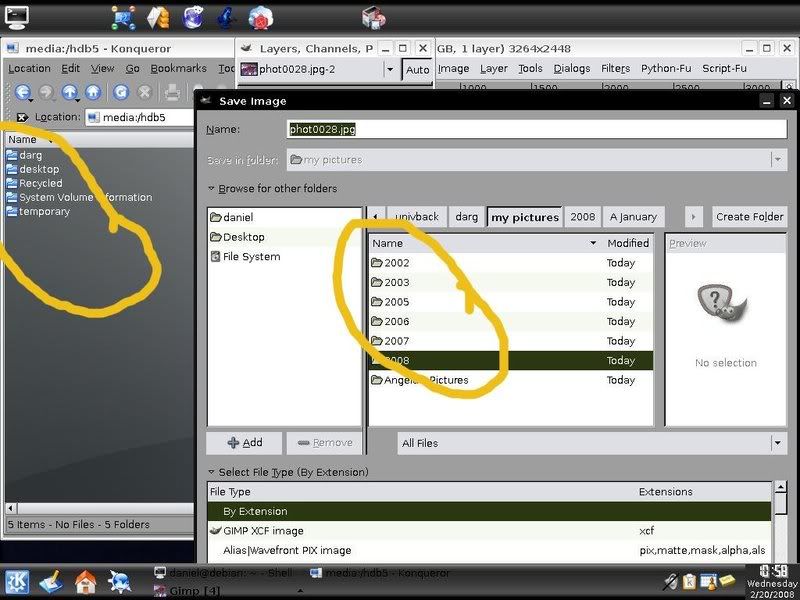Screen dimensions: 800x600
Task: Click the Konqueror location input field
Action: 139,117
